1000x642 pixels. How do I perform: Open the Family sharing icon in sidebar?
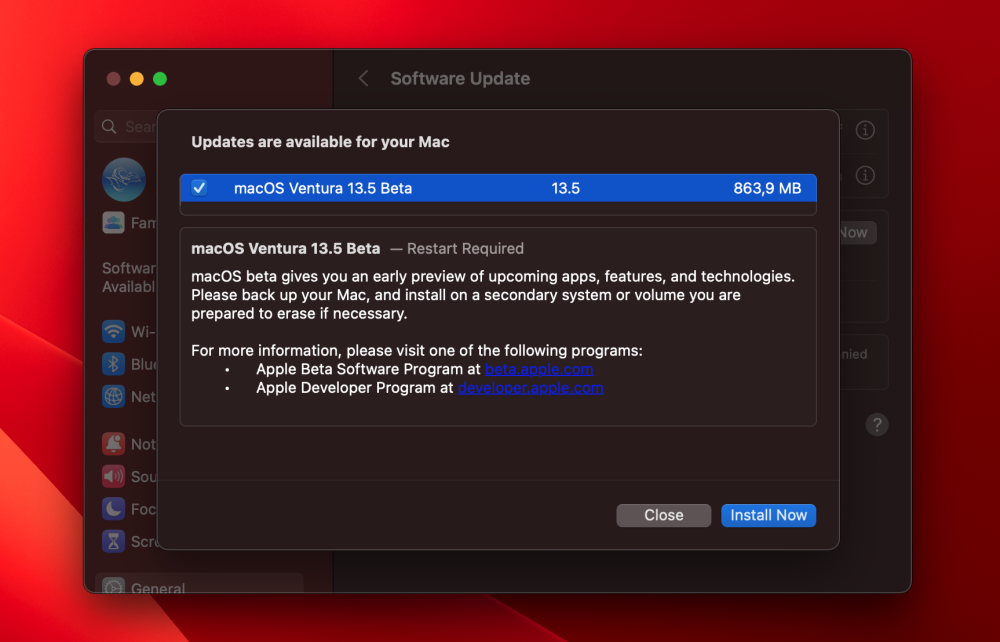coord(114,223)
